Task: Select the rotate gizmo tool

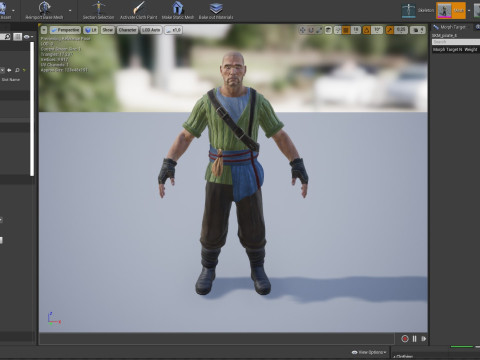Action: point(311,30)
